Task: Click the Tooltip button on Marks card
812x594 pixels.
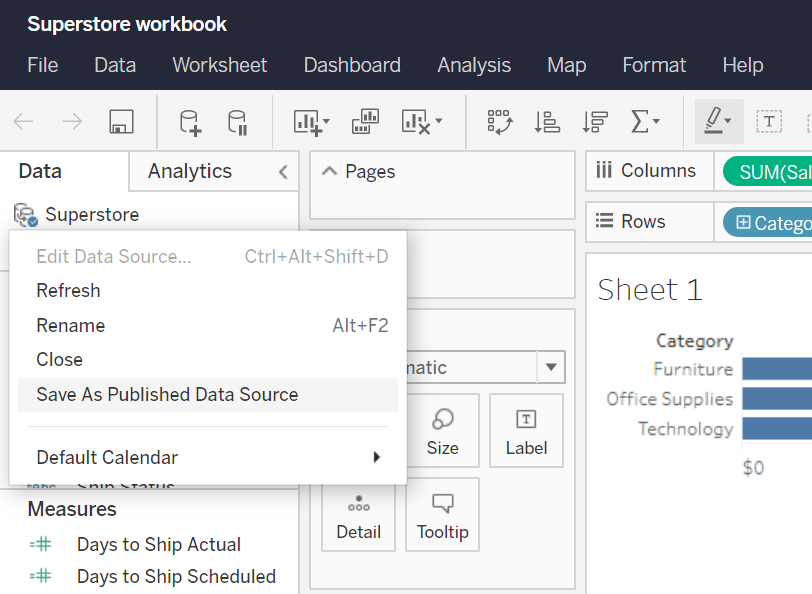Action: tap(442, 514)
